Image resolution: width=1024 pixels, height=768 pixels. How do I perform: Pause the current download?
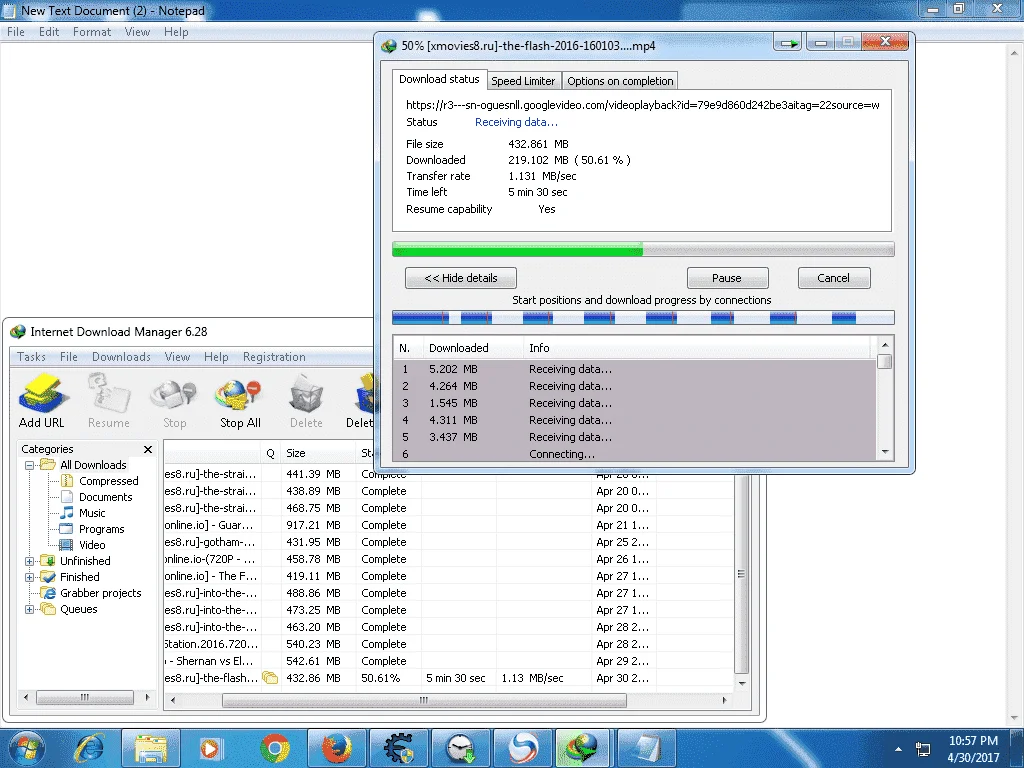(727, 278)
